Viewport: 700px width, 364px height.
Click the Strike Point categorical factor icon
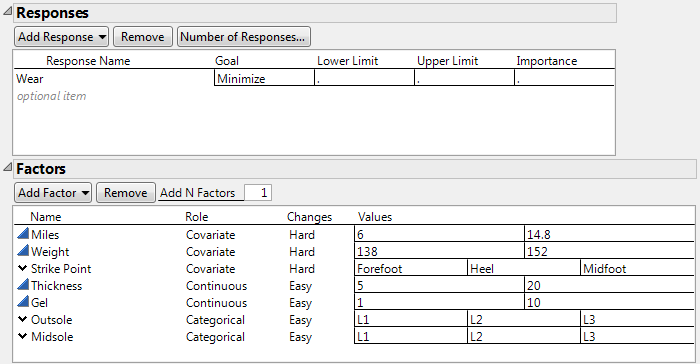[x=22, y=268]
